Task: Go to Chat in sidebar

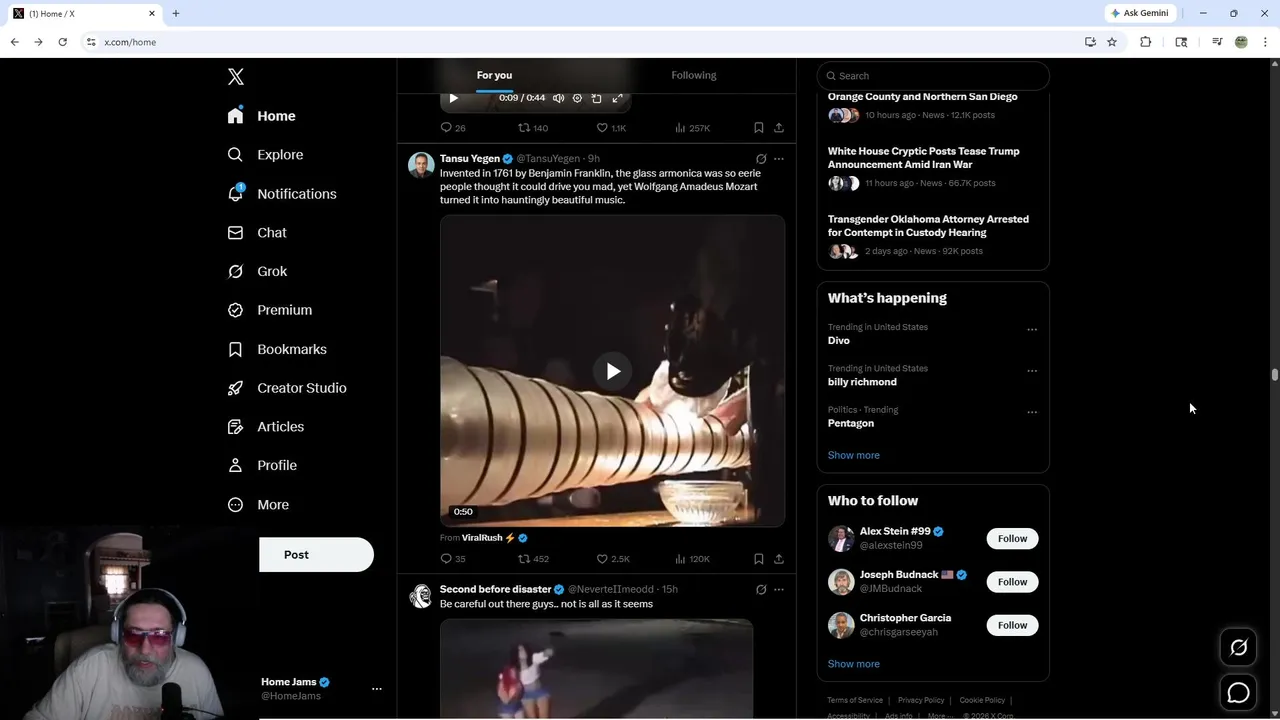Action: [x=257, y=233]
